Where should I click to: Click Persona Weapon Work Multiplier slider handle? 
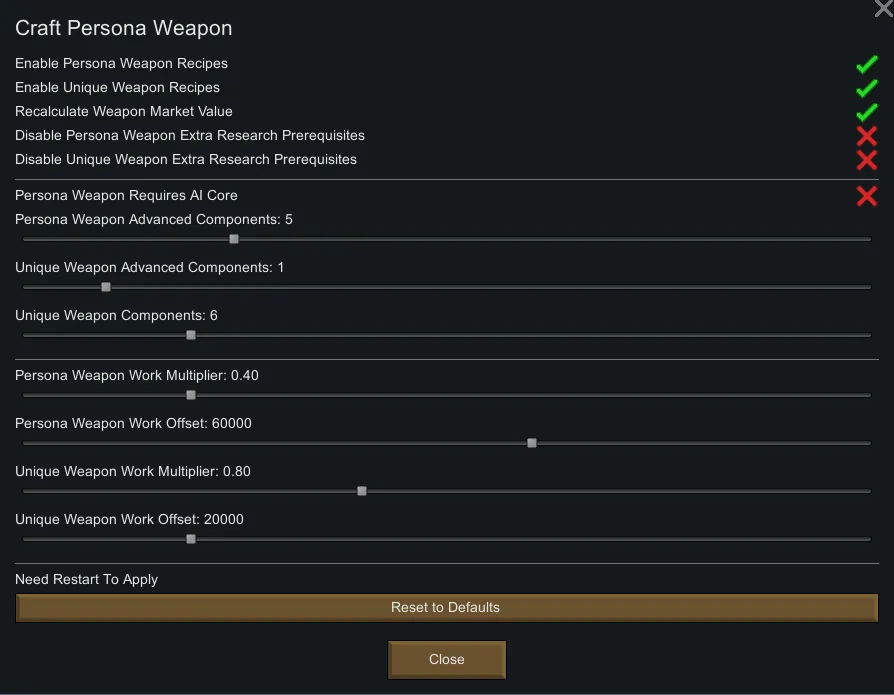pyautogui.click(x=191, y=395)
